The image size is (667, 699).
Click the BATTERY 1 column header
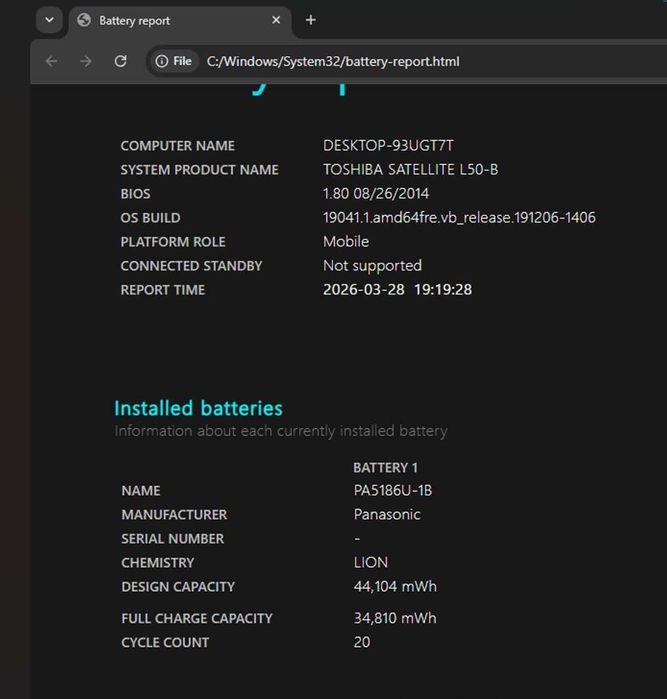click(x=385, y=468)
